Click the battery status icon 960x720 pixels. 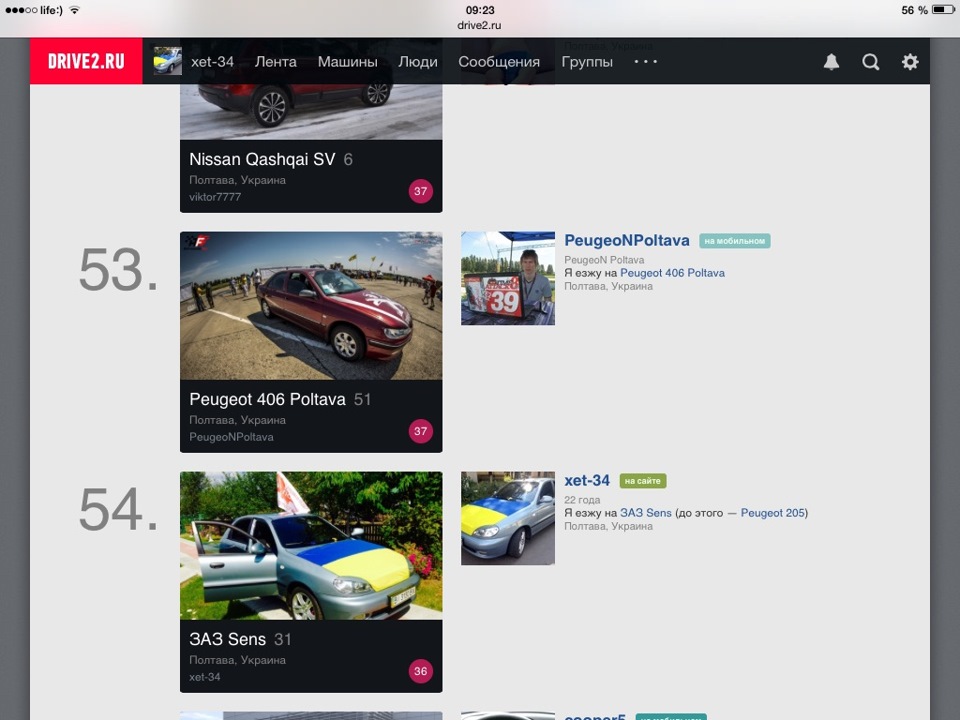[943, 10]
